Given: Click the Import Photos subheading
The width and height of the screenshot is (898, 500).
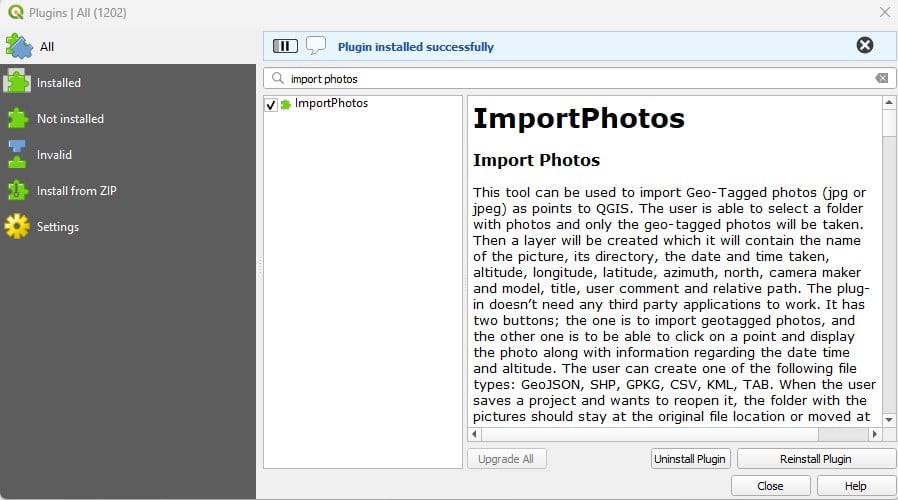Looking at the screenshot, I should (537, 160).
